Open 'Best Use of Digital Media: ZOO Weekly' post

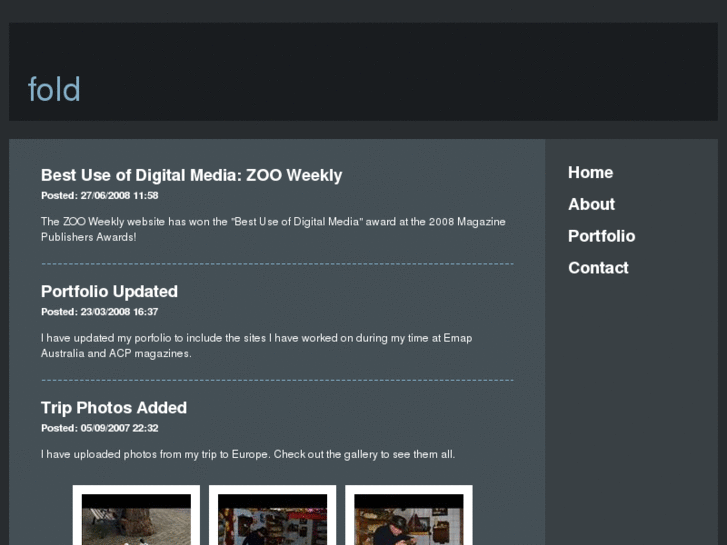coord(191,175)
